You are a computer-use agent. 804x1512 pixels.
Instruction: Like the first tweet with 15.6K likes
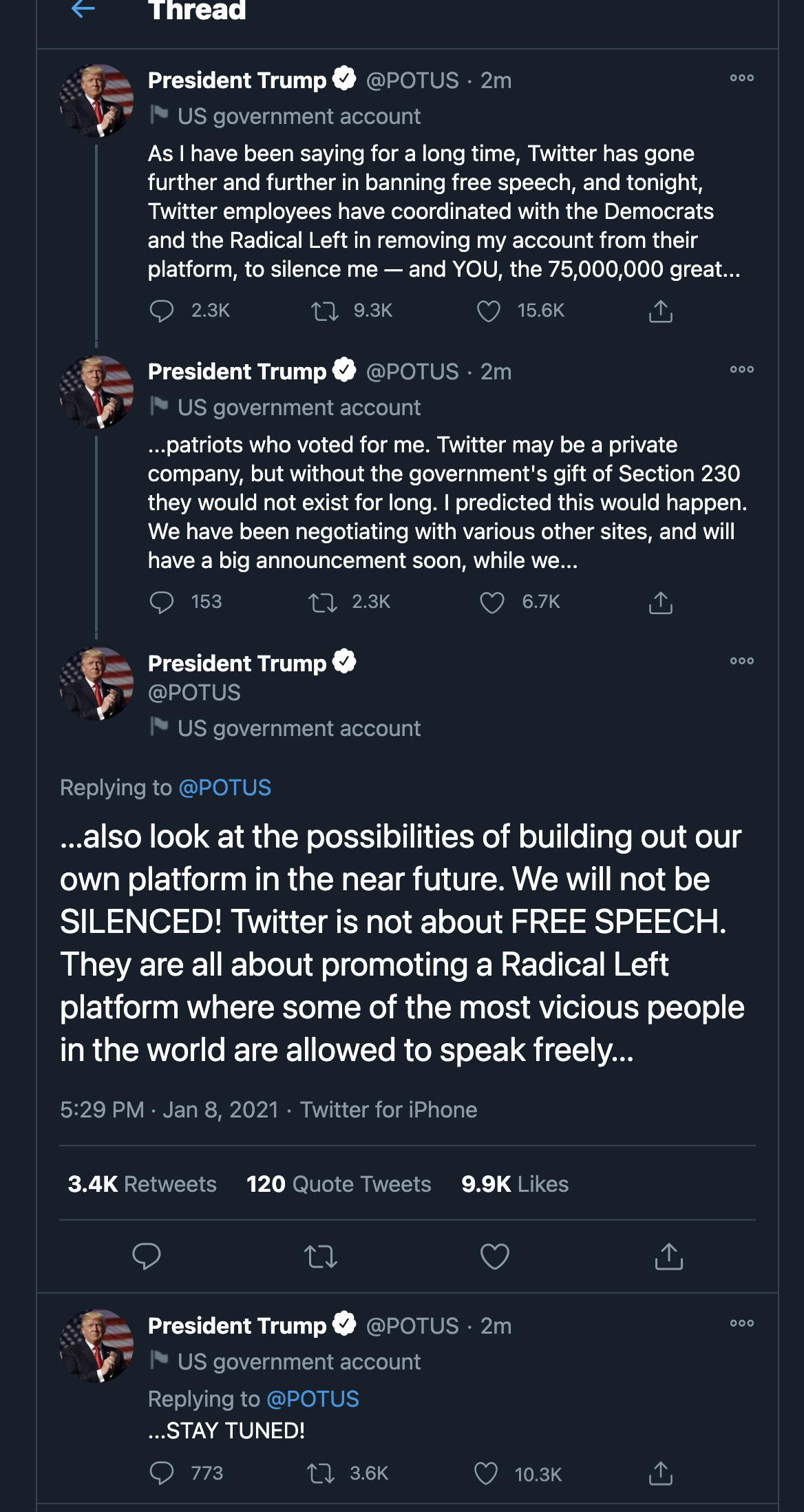489,311
